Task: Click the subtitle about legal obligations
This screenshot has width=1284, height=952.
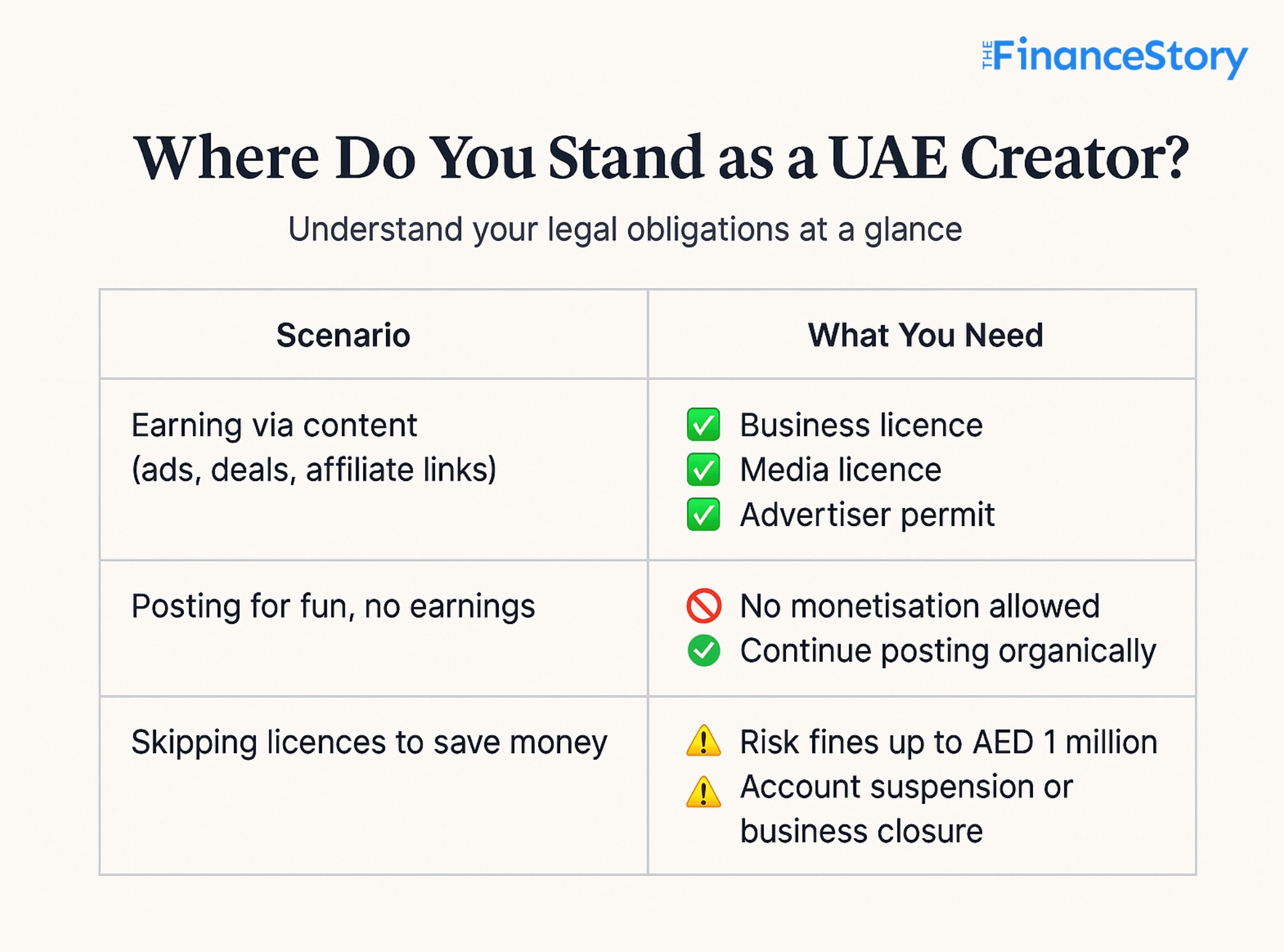Action: [x=624, y=230]
